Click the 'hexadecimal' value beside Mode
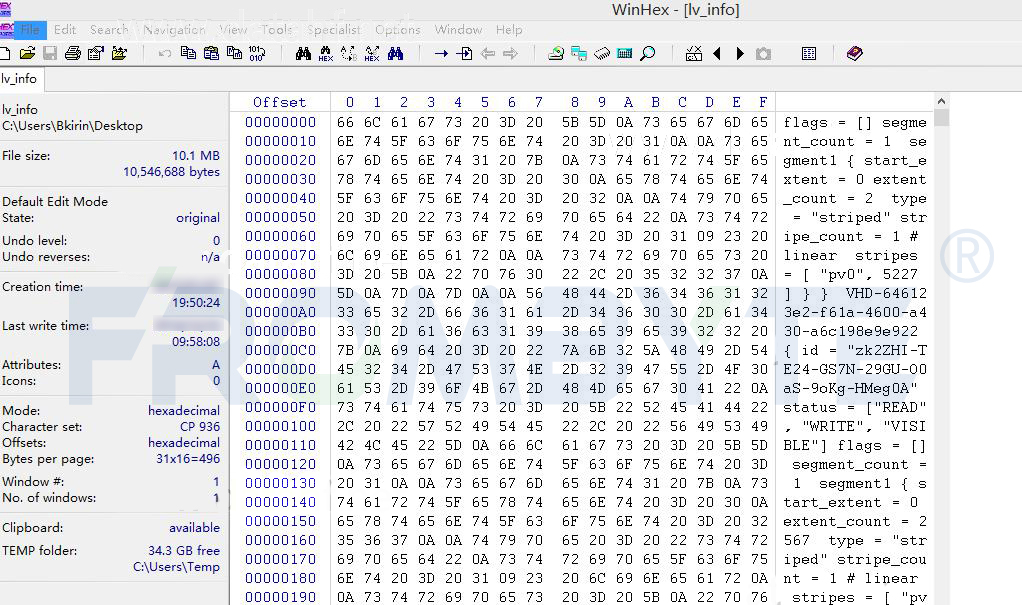This screenshot has height=605, width=1022. (184, 411)
